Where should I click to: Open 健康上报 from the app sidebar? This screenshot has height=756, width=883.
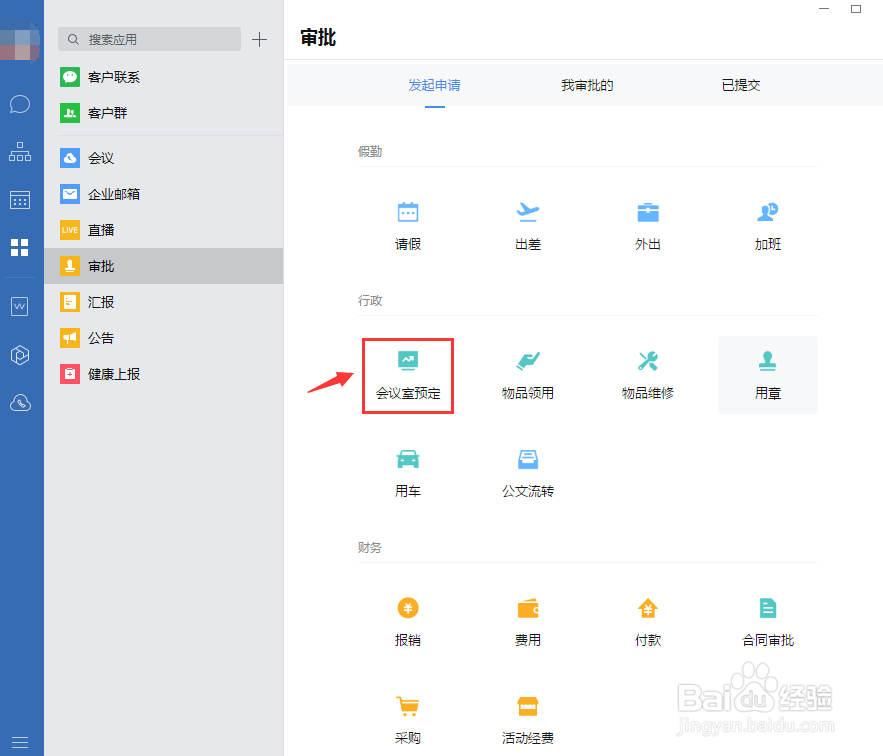(113, 374)
